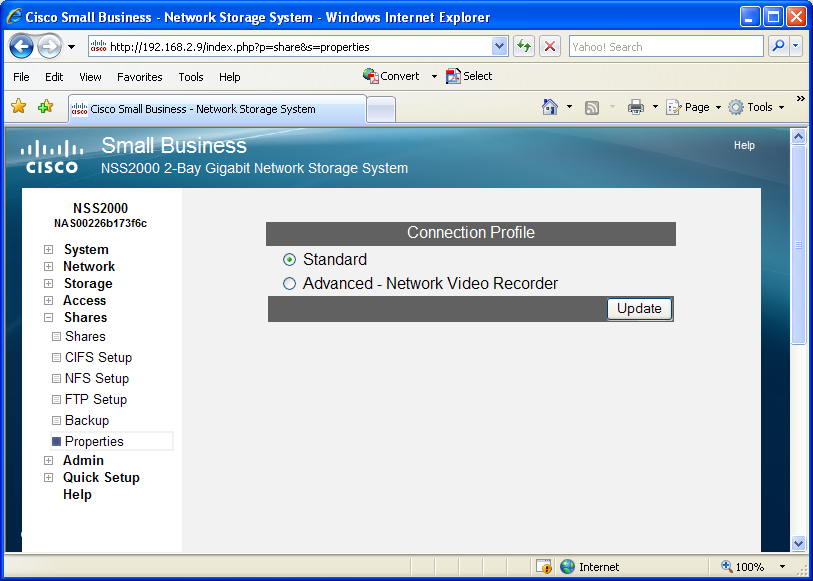Open the Home button dropdown arrow
The height and width of the screenshot is (581, 813).
tap(569, 107)
